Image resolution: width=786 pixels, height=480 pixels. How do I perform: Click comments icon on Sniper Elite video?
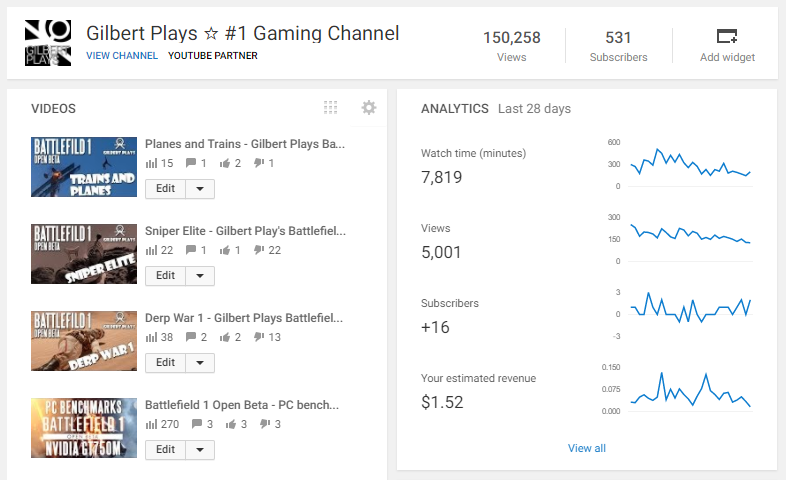191,250
